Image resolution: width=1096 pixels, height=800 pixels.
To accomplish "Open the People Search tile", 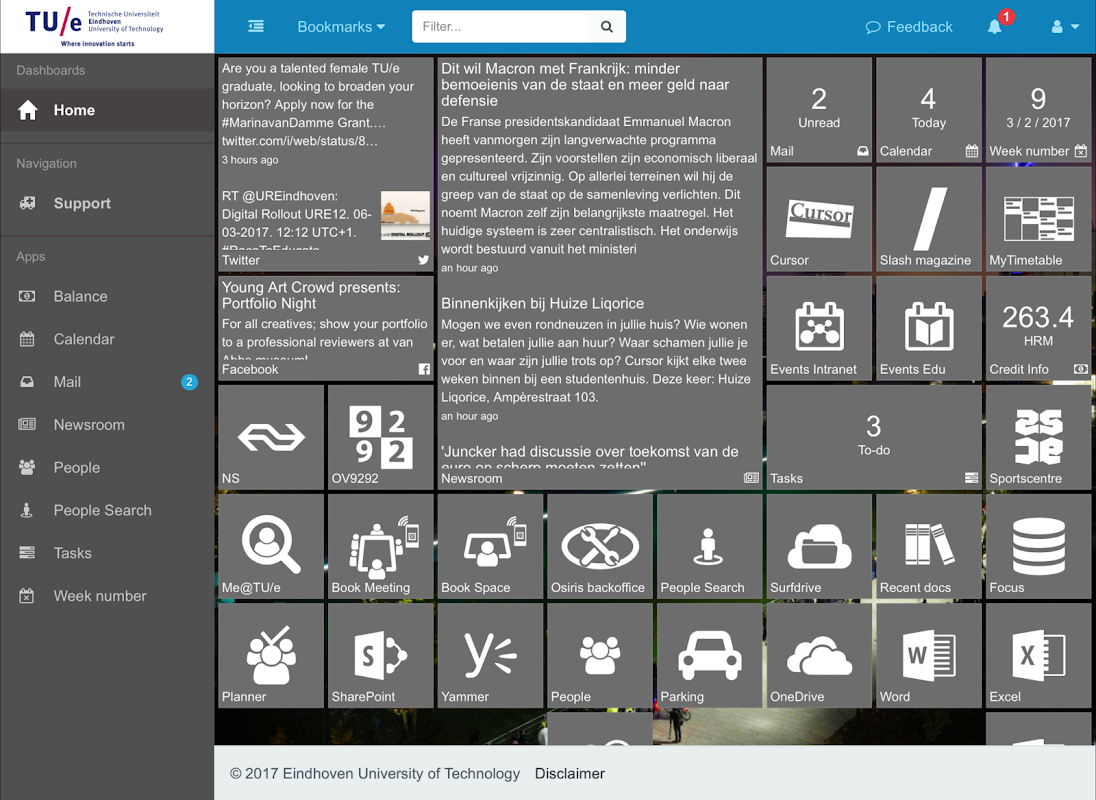I will 709,546.
